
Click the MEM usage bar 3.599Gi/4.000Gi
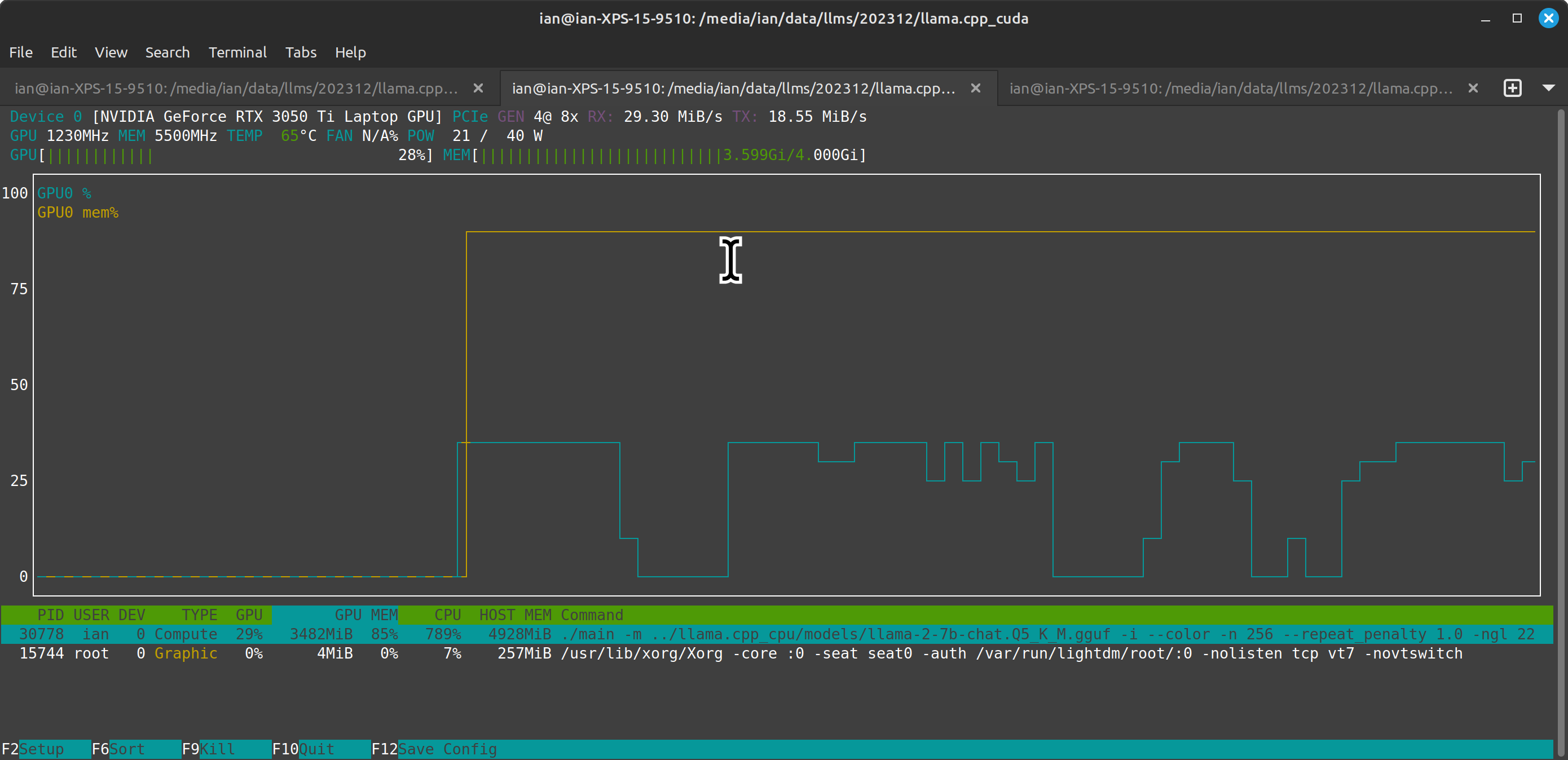click(654, 155)
